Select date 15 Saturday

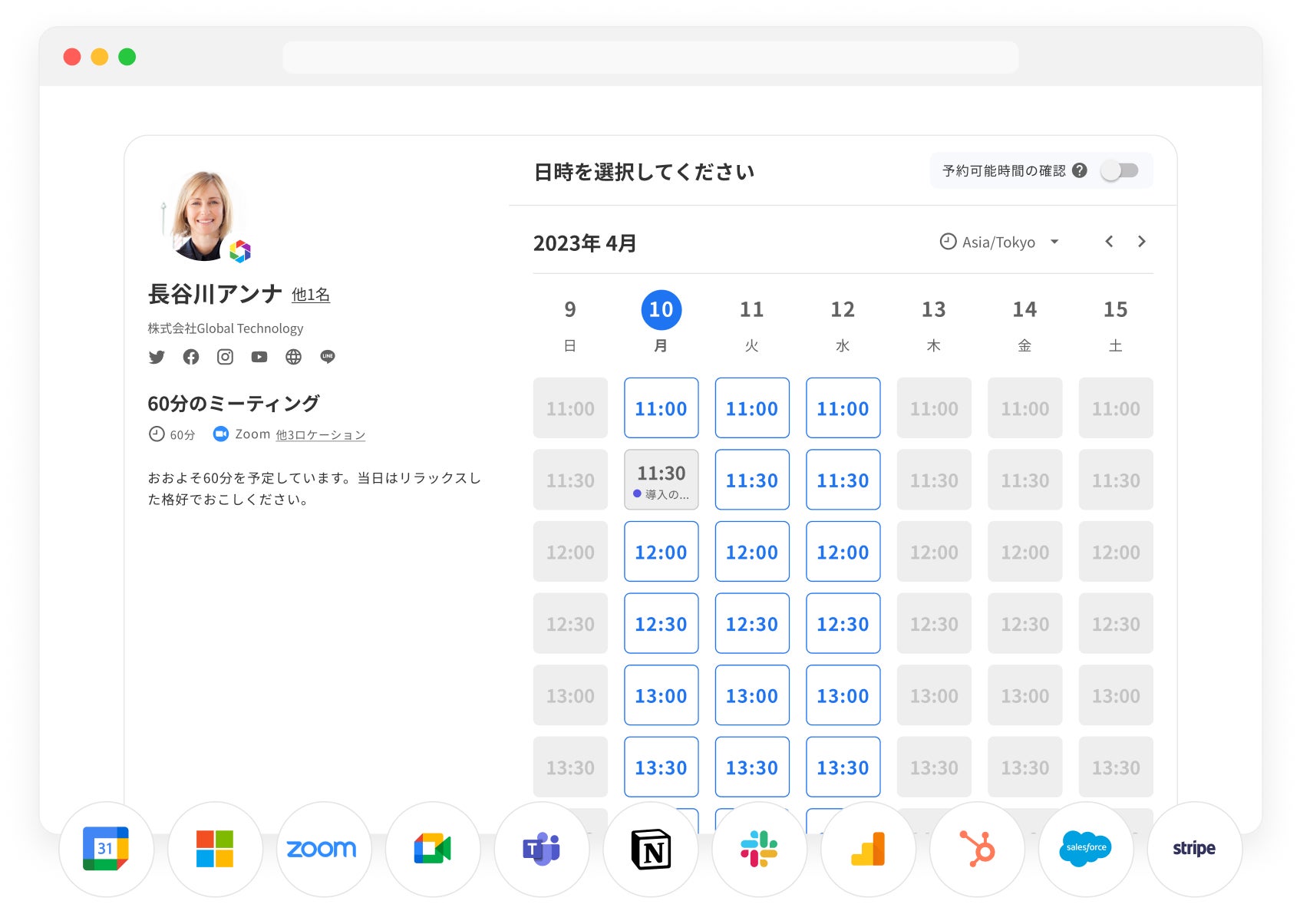1116,310
